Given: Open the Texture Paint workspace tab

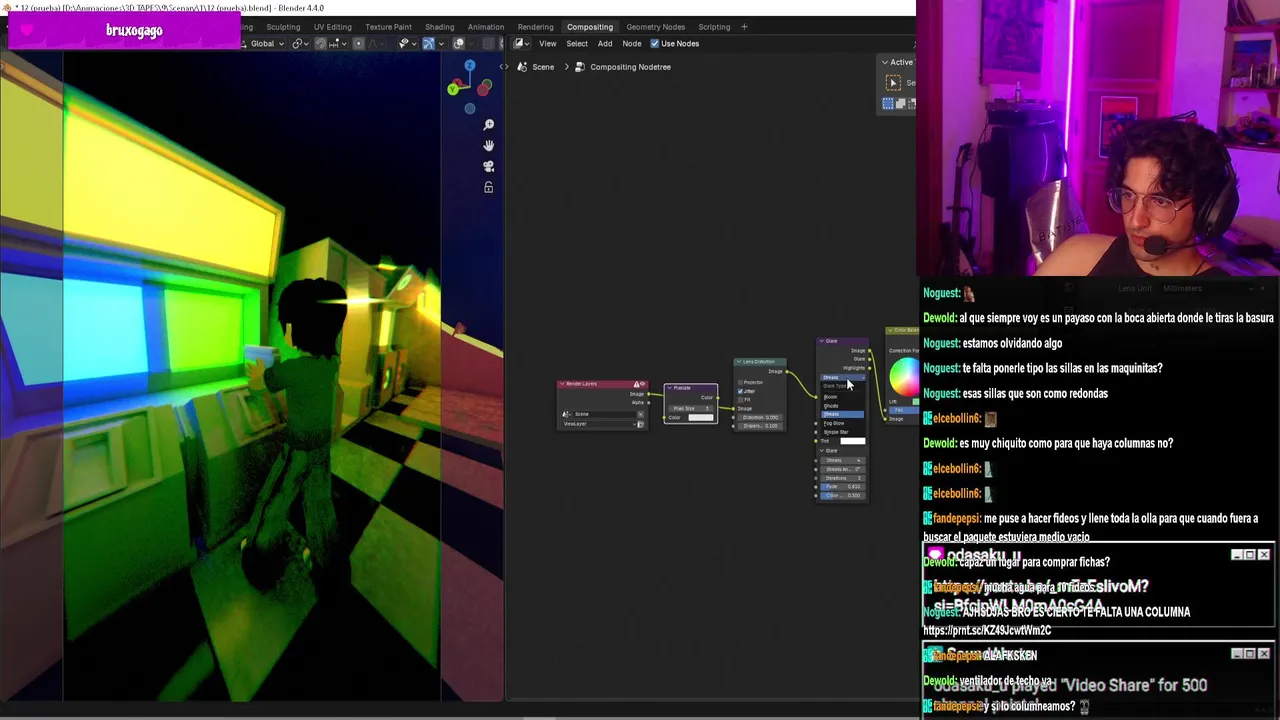Looking at the screenshot, I should 388,27.
